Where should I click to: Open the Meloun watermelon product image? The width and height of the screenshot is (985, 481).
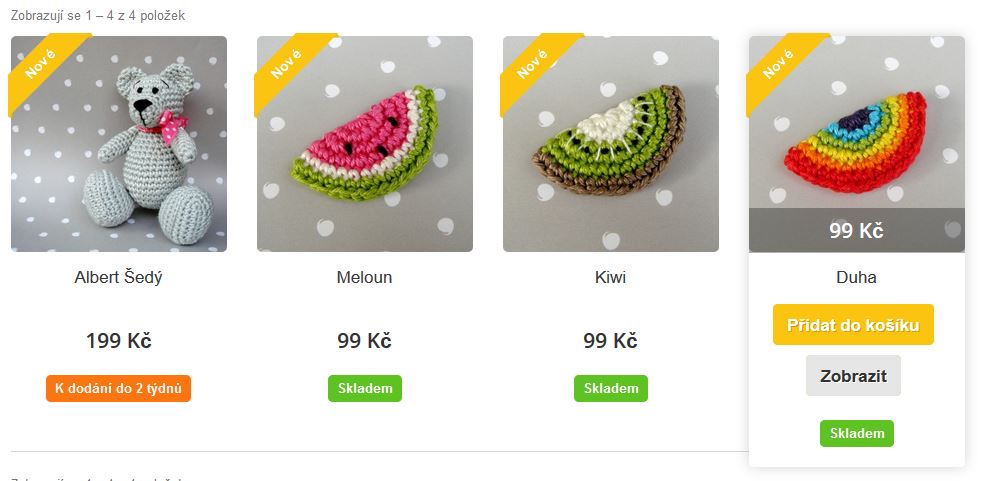(365, 144)
